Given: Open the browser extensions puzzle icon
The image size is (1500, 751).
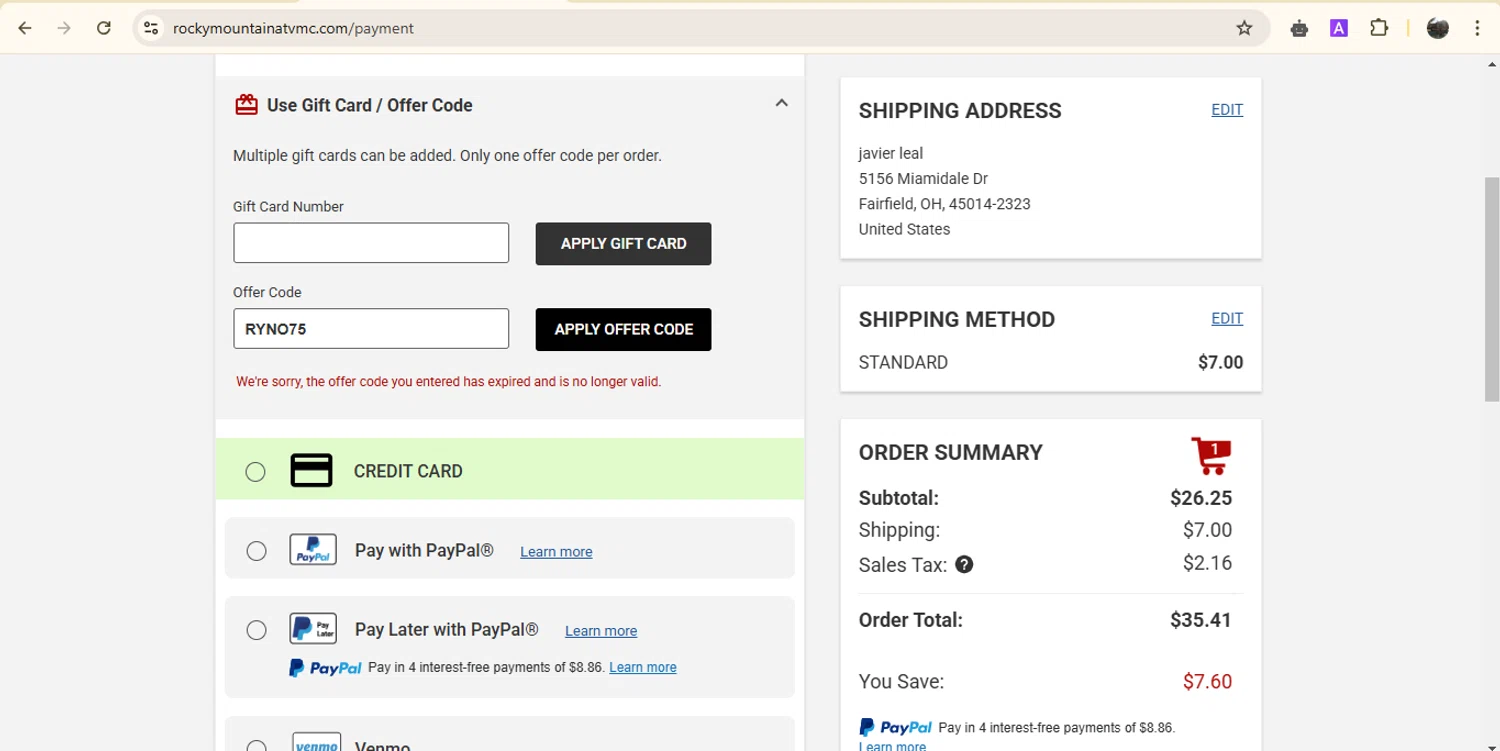Looking at the screenshot, I should pyautogui.click(x=1379, y=28).
